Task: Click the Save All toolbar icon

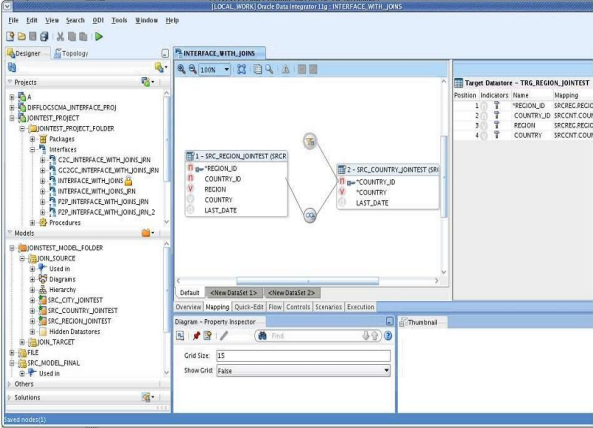Action: pos(44,37)
